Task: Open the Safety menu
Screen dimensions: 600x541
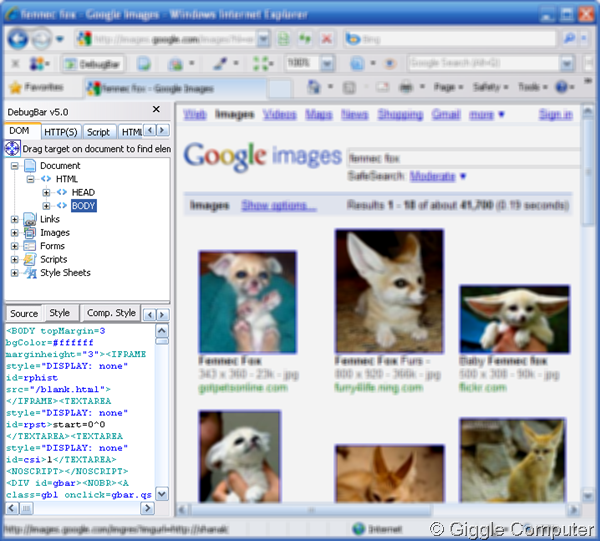Action: click(490, 87)
